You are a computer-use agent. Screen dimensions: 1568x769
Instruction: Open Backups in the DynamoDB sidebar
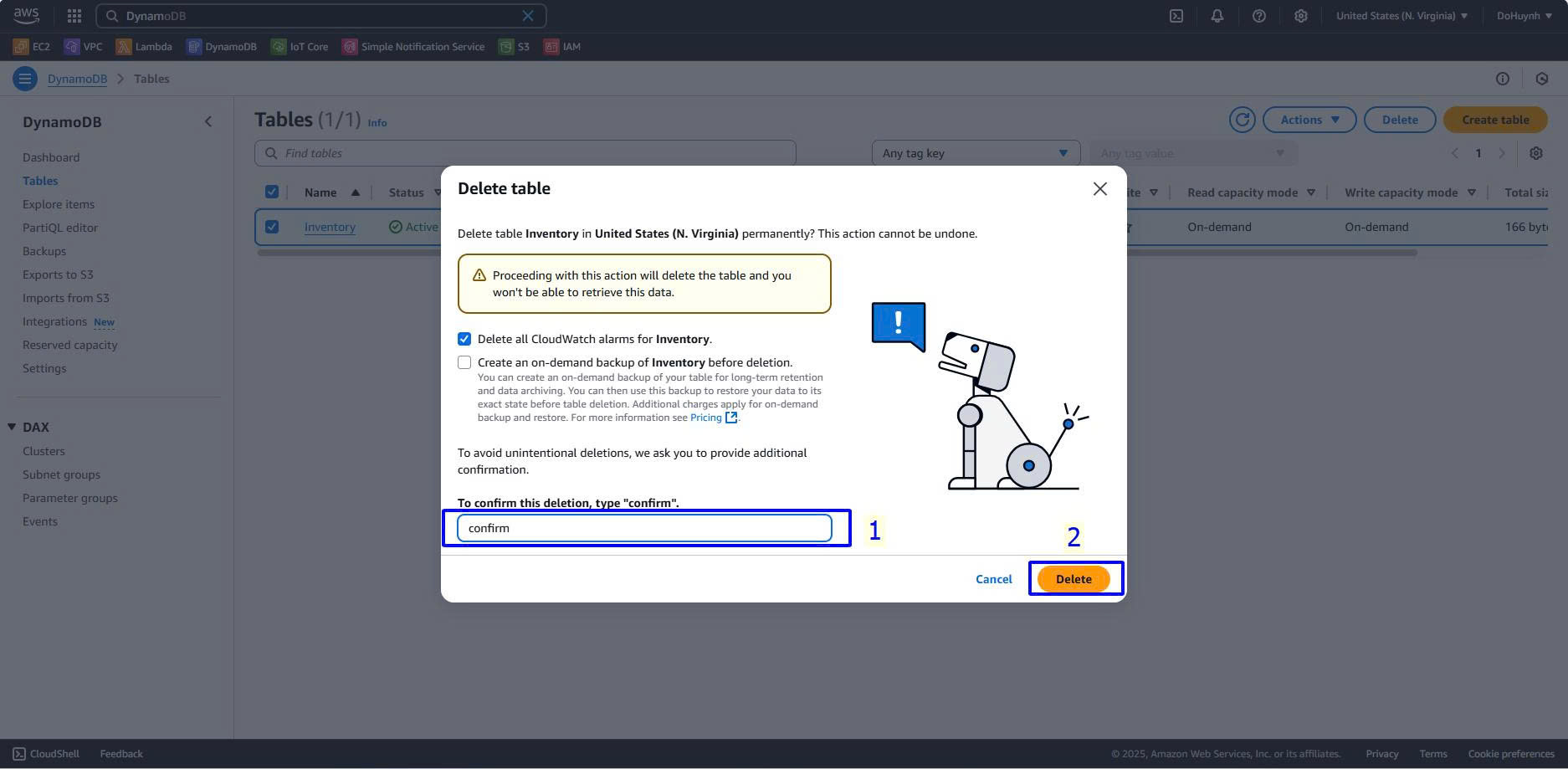(44, 251)
